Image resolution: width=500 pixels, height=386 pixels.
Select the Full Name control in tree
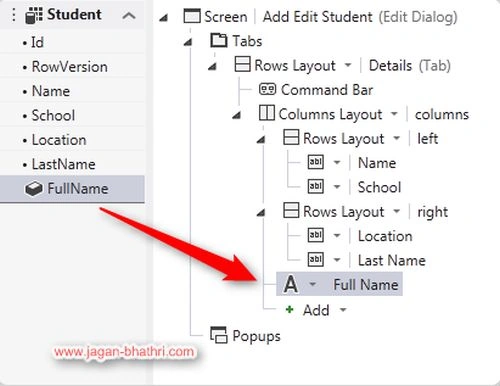pyautogui.click(x=366, y=285)
